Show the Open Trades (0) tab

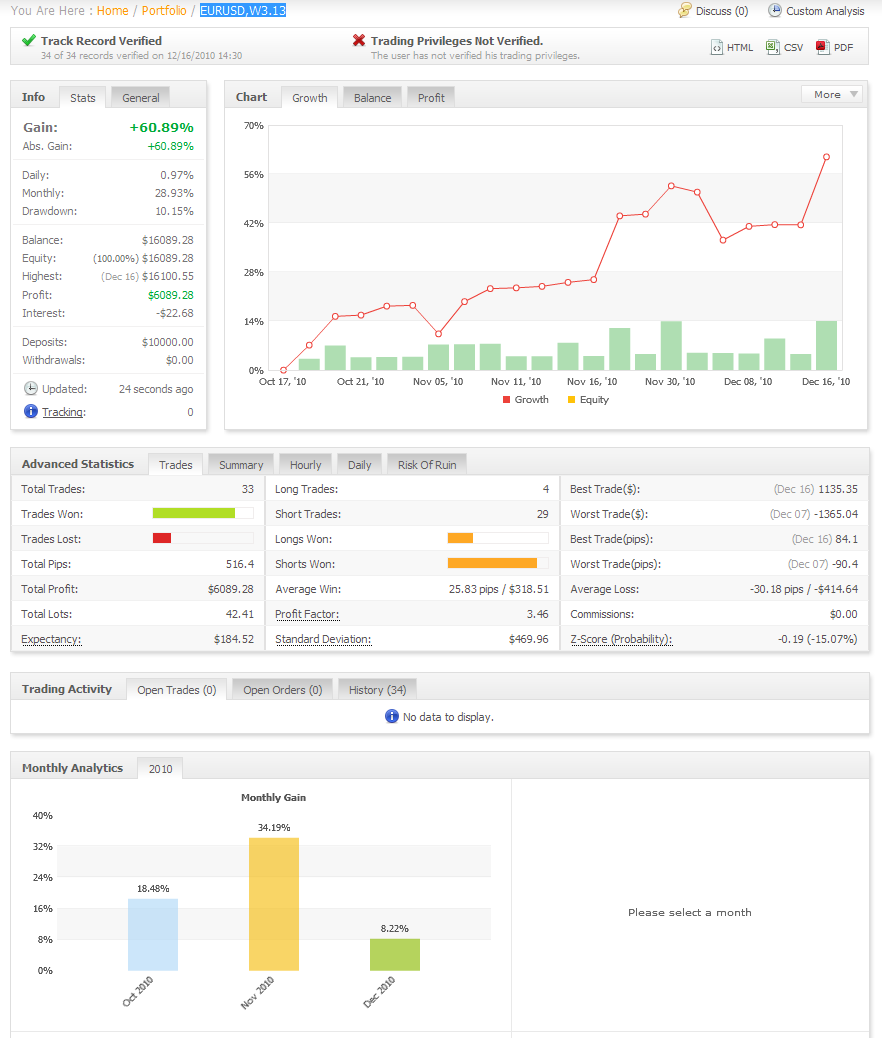pos(176,690)
